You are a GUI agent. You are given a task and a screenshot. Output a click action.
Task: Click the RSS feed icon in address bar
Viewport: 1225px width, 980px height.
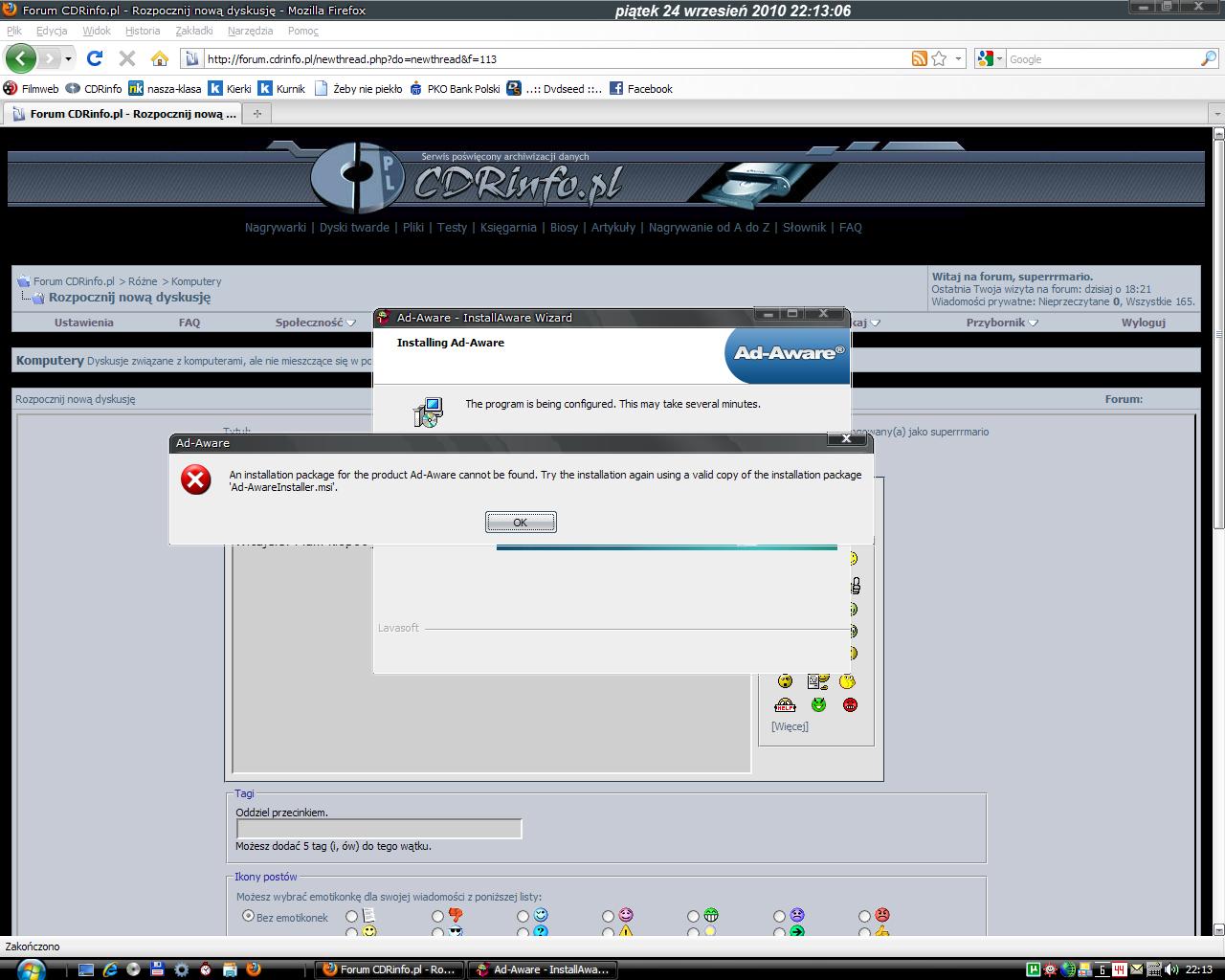click(x=919, y=58)
